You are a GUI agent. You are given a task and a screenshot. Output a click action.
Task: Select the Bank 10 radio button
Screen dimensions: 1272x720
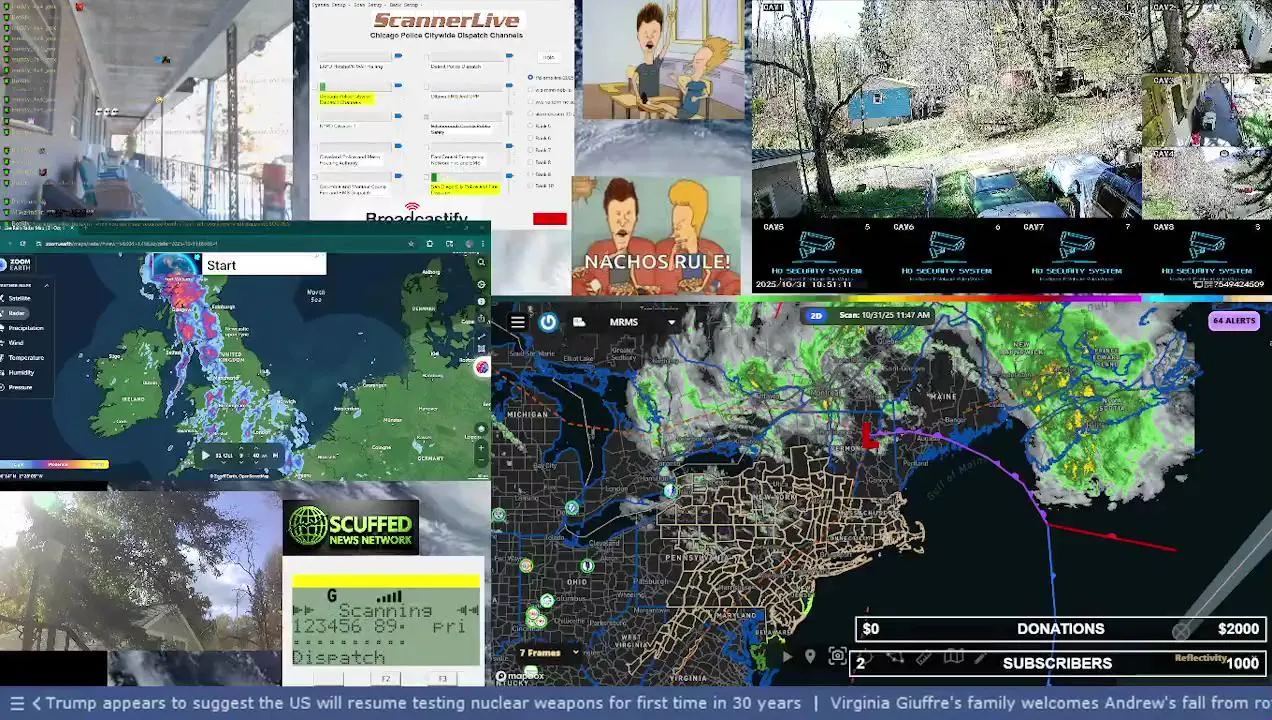coord(530,185)
